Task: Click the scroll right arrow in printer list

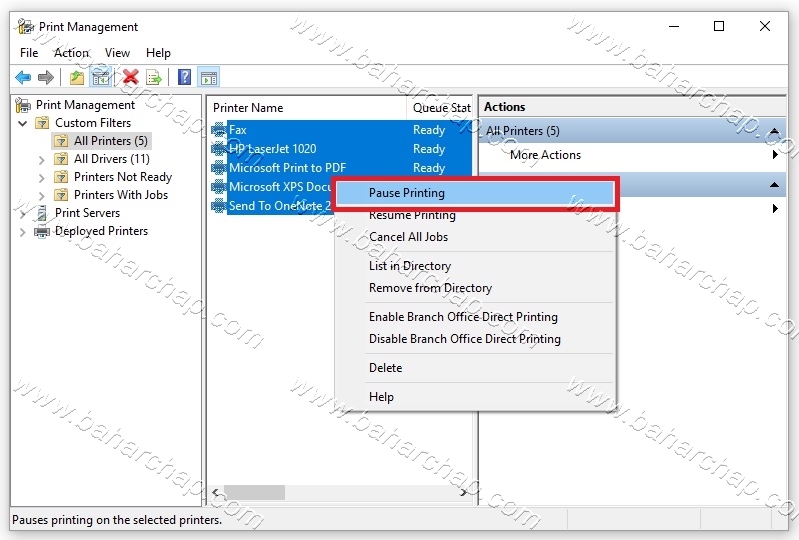Action: tap(464, 493)
